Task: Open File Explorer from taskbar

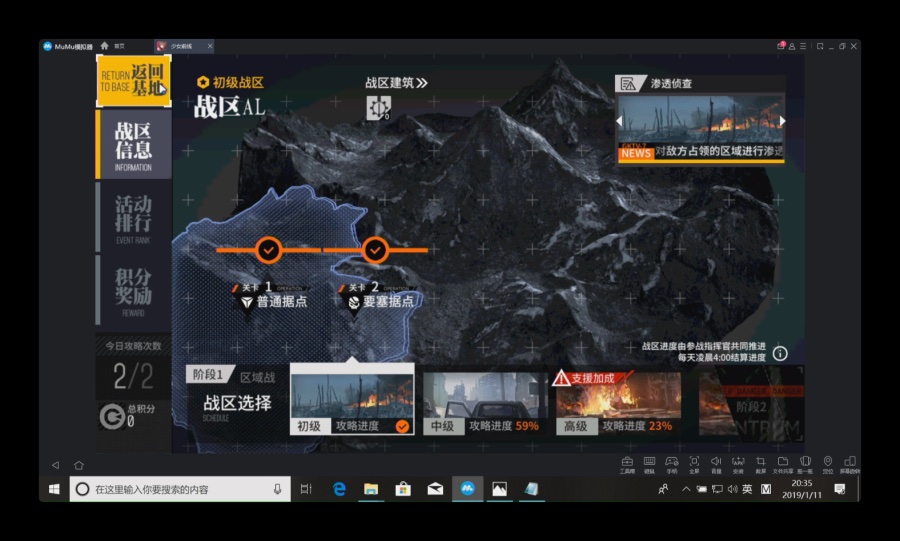Action: tap(371, 489)
